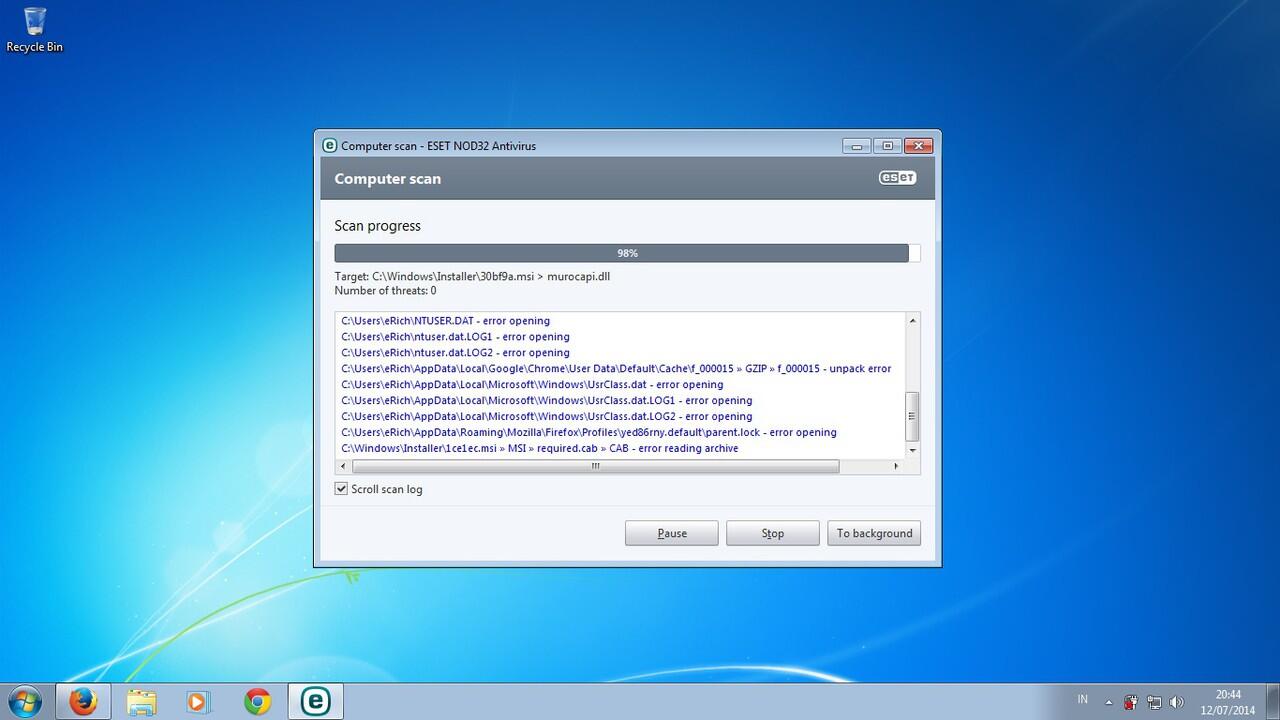The image size is (1280, 720).
Task: Select the ntuser.dat.LOG1 log entry
Action: (455, 337)
